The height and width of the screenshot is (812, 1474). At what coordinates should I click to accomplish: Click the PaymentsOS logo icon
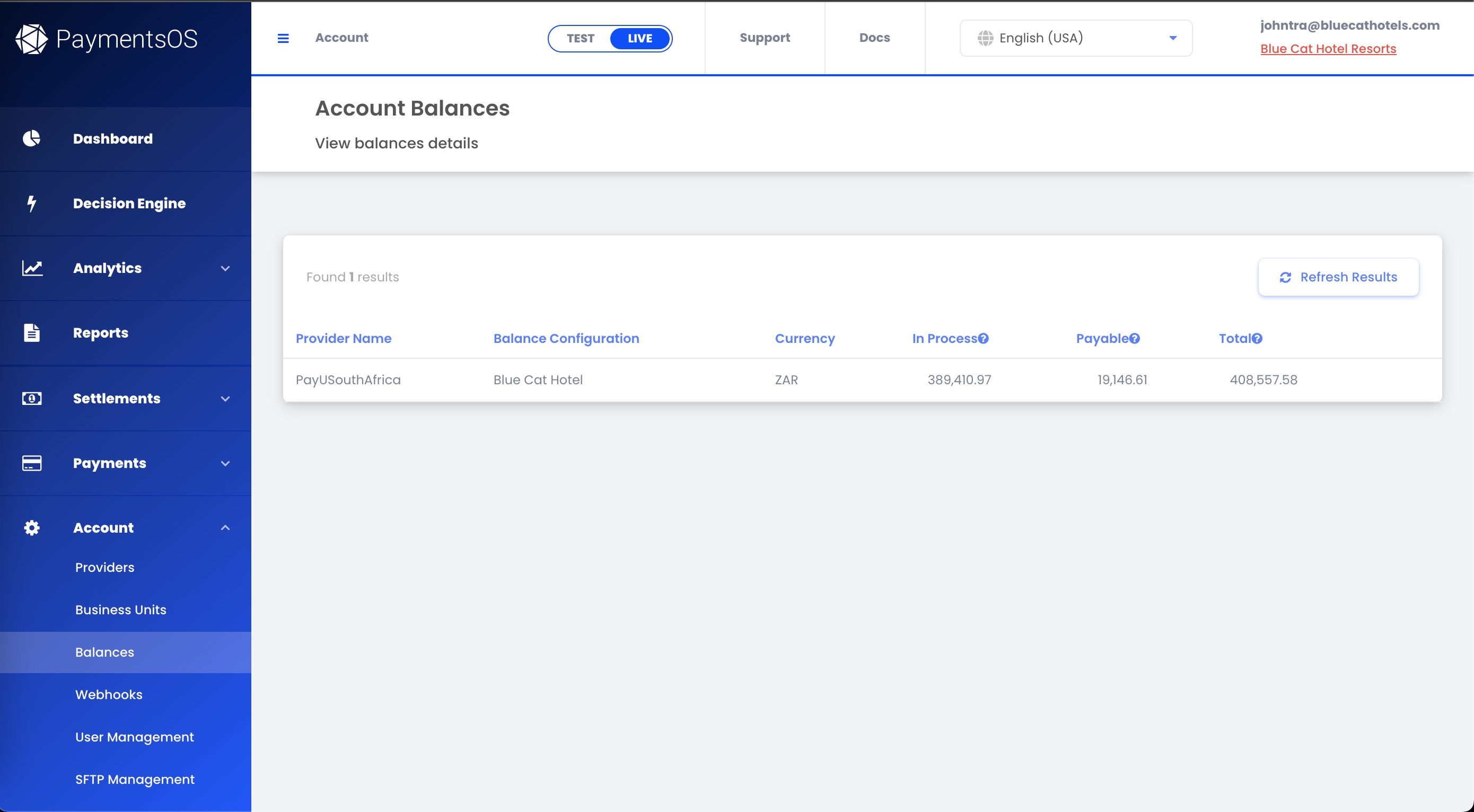pyautogui.click(x=31, y=39)
